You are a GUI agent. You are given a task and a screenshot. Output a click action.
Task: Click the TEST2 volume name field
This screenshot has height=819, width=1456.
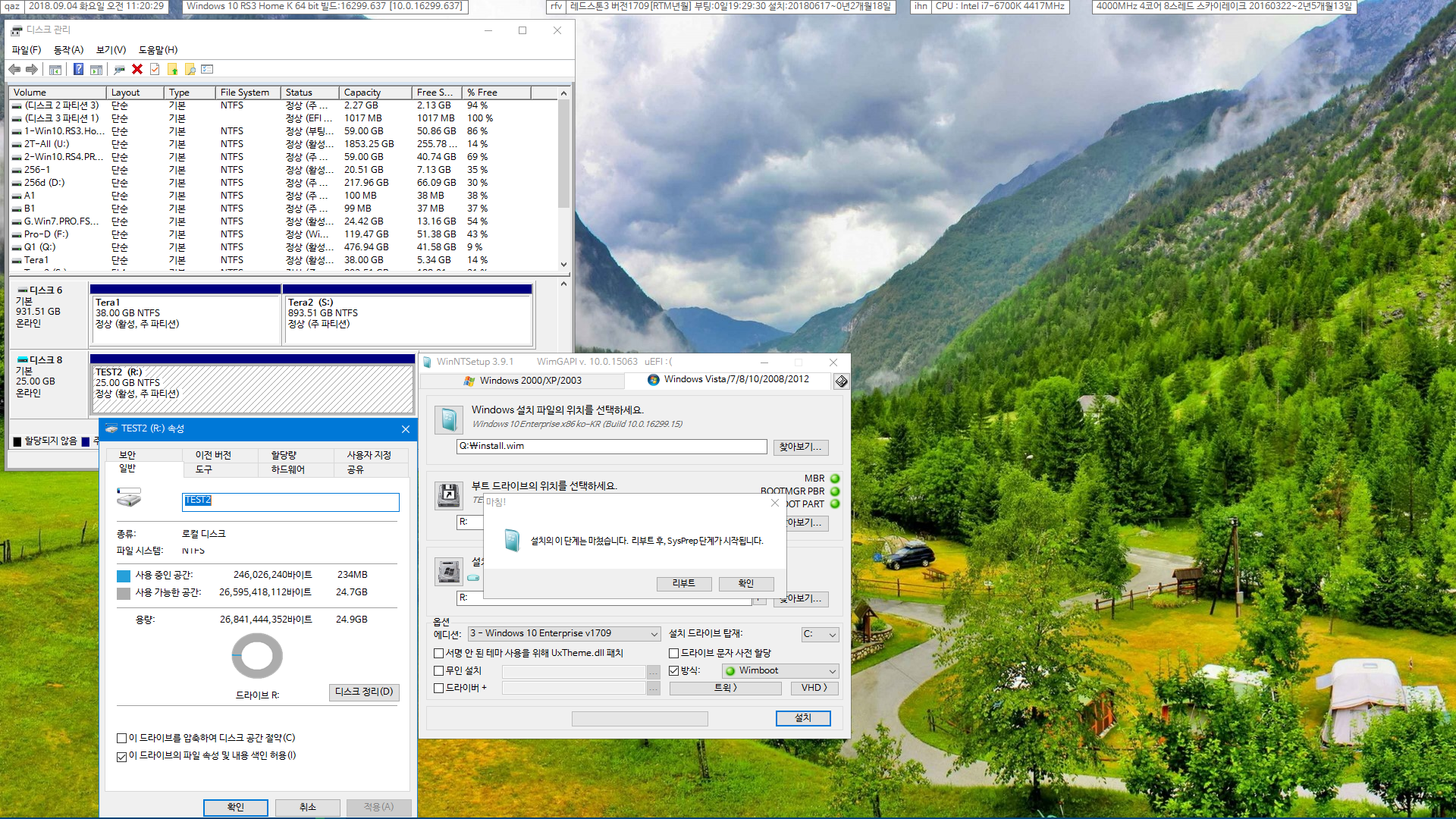(290, 502)
